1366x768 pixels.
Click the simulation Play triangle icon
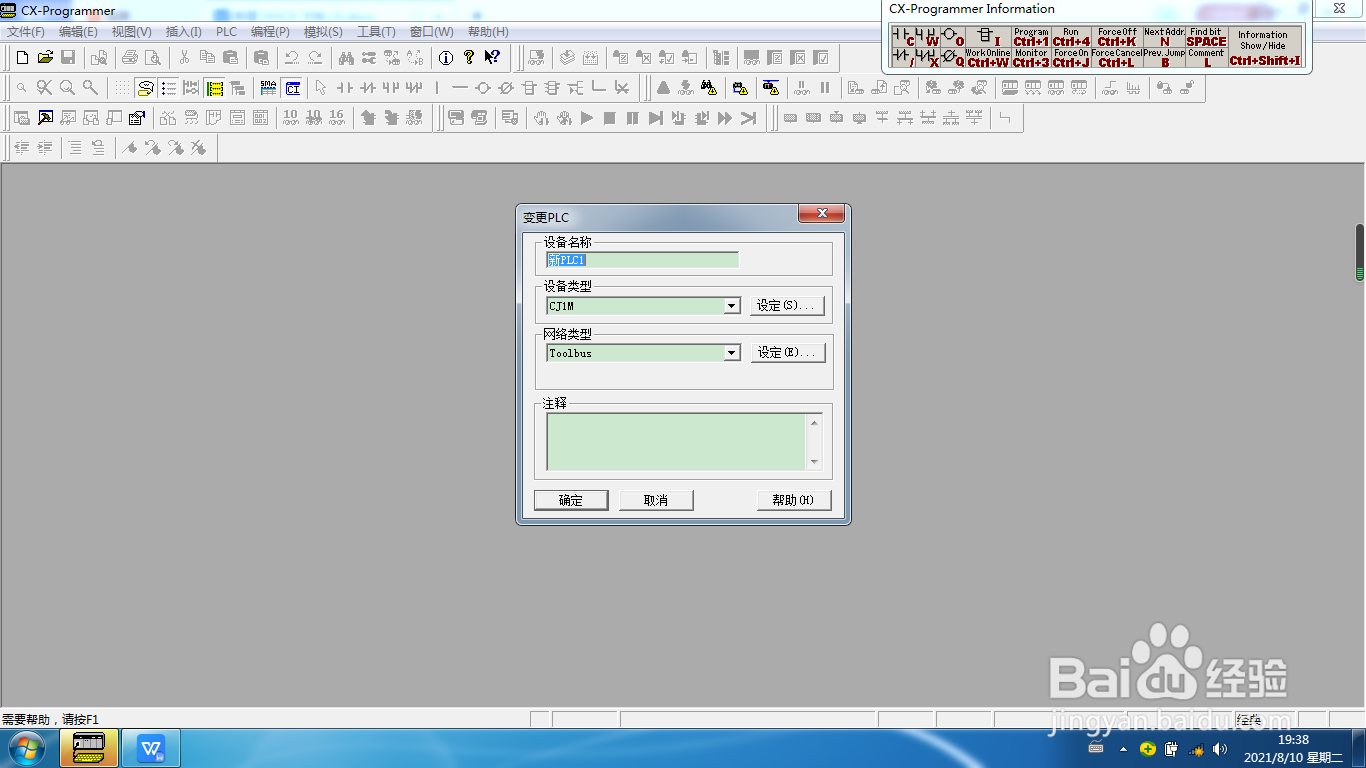tap(587, 118)
